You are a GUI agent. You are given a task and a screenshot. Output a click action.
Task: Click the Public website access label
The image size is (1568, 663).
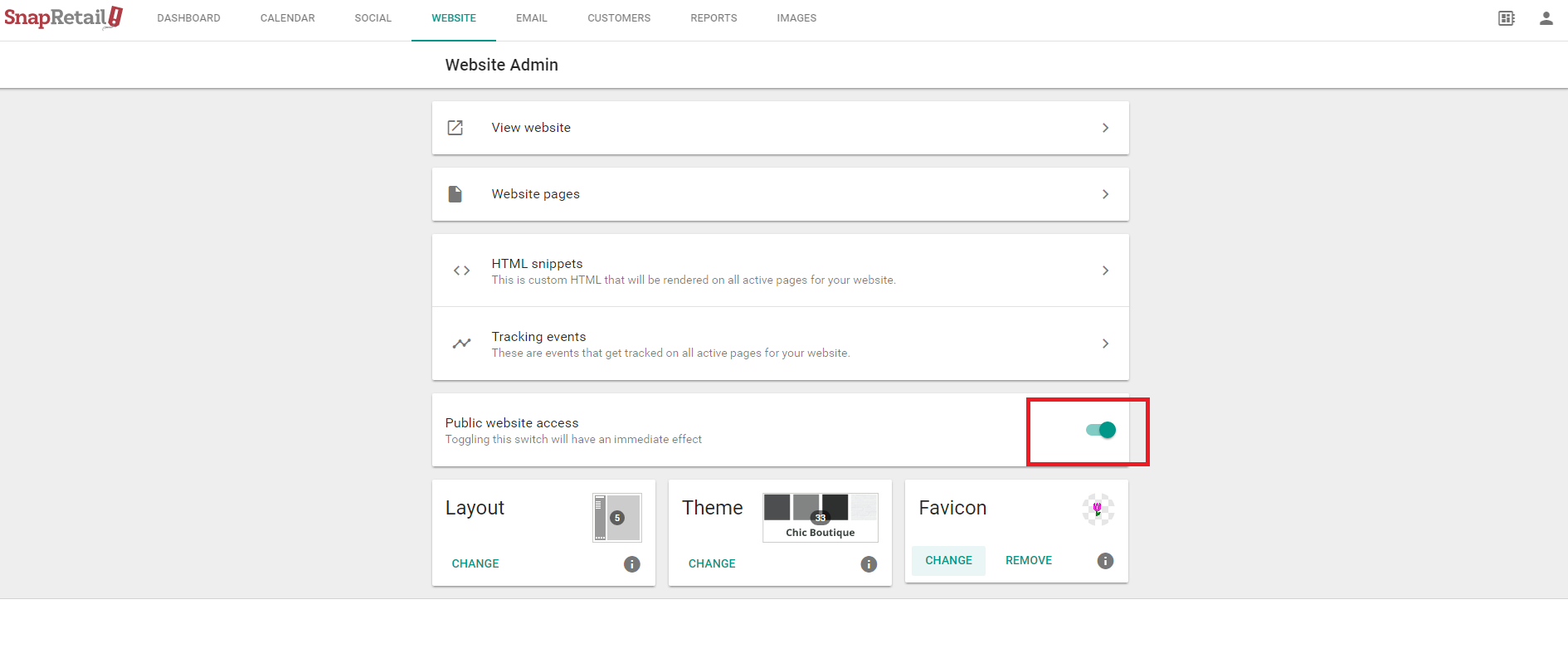point(512,423)
